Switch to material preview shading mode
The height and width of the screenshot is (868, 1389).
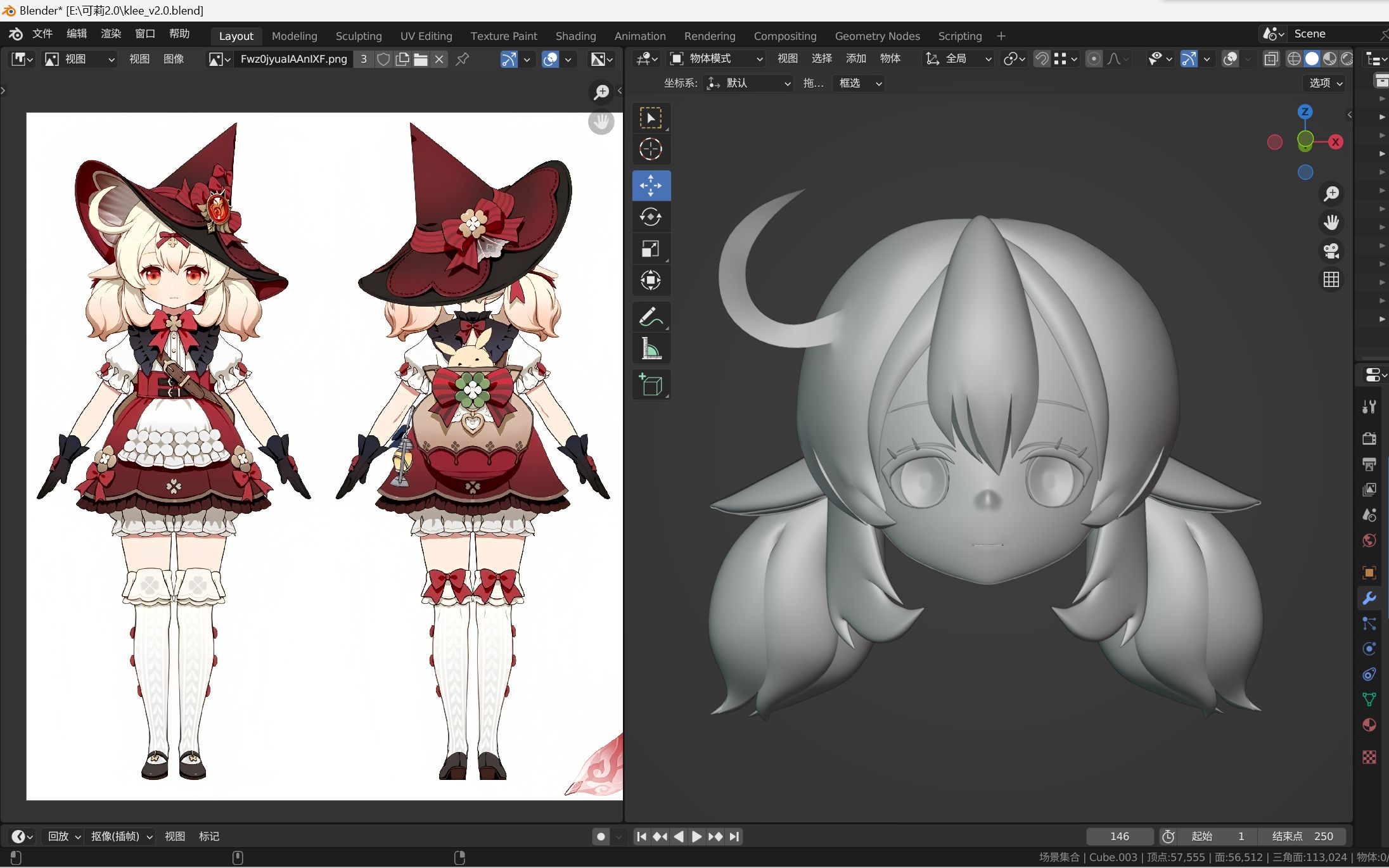1329,59
